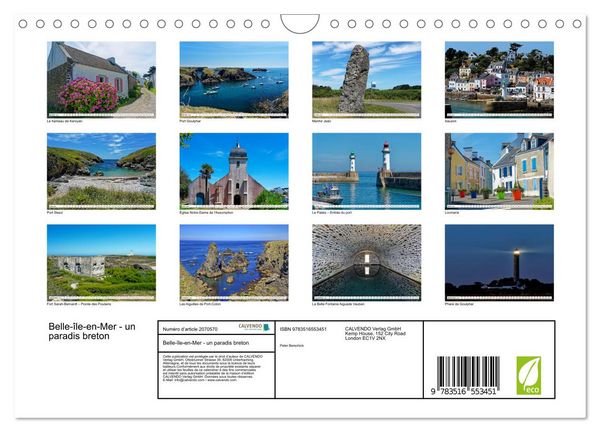600x432 pixels.
Task: Open the menhir standing stone photo
Action: 367,80
